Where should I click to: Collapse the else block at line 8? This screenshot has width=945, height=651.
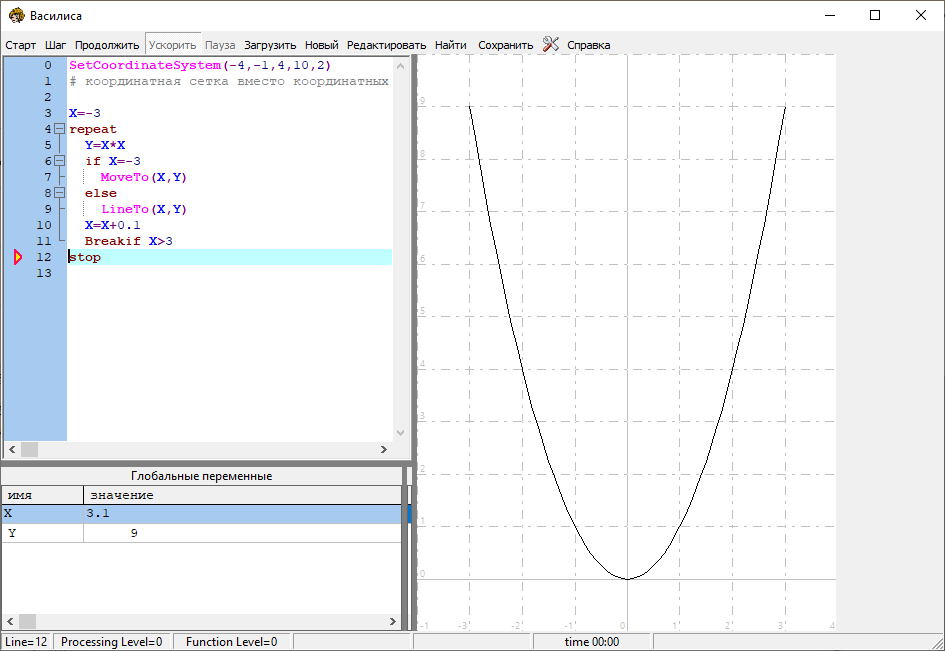59,193
